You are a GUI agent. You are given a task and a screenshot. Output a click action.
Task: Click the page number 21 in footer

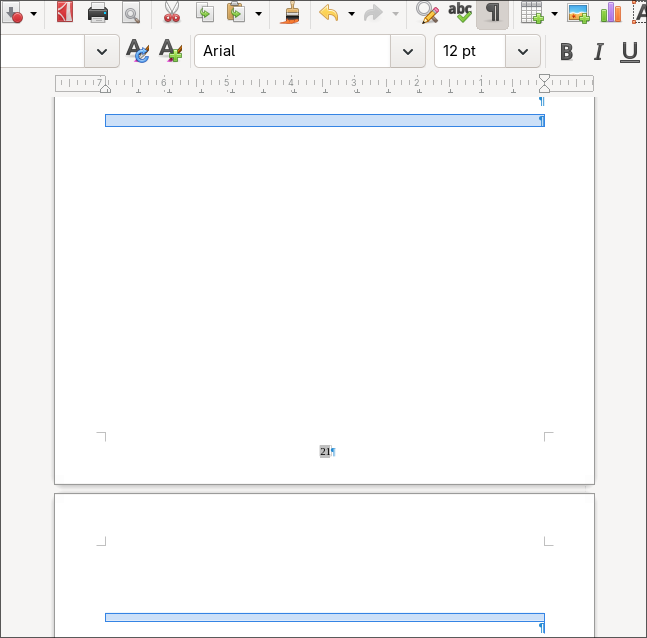click(325, 452)
